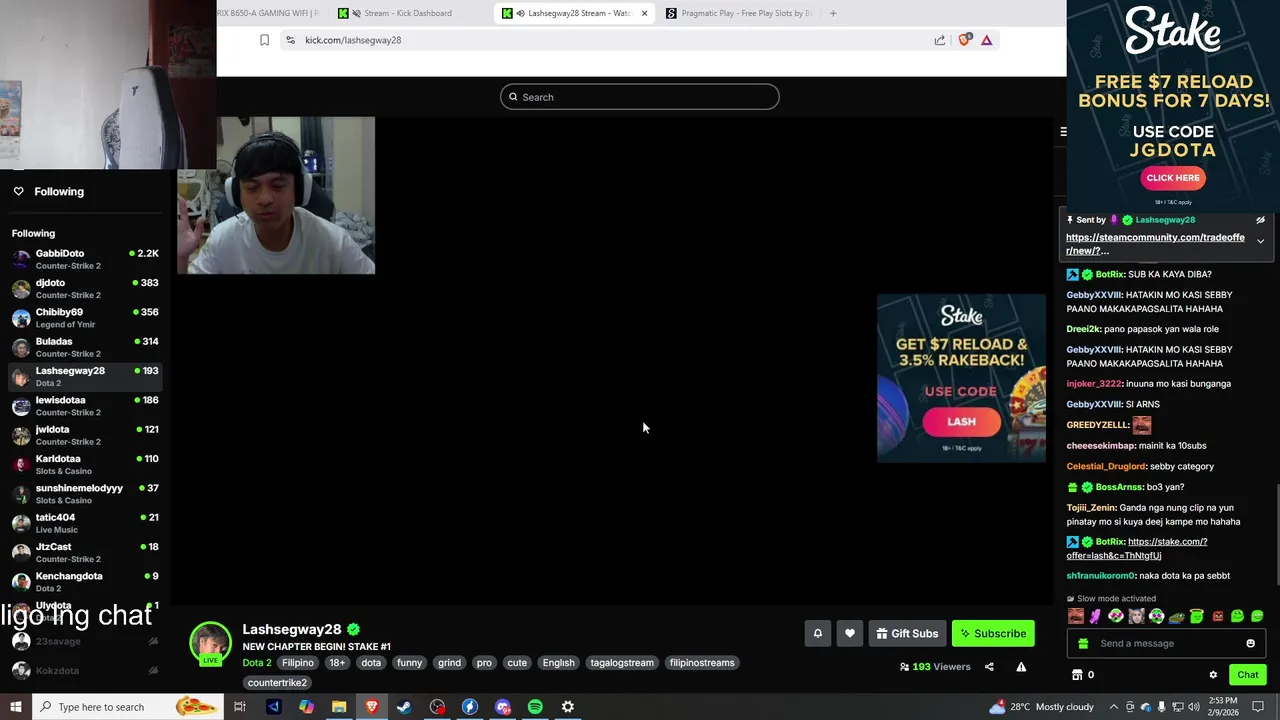Viewport: 1280px width, 720px height.
Task: Close the Lashsegway28 Stream tab
Action: pyautogui.click(x=644, y=13)
